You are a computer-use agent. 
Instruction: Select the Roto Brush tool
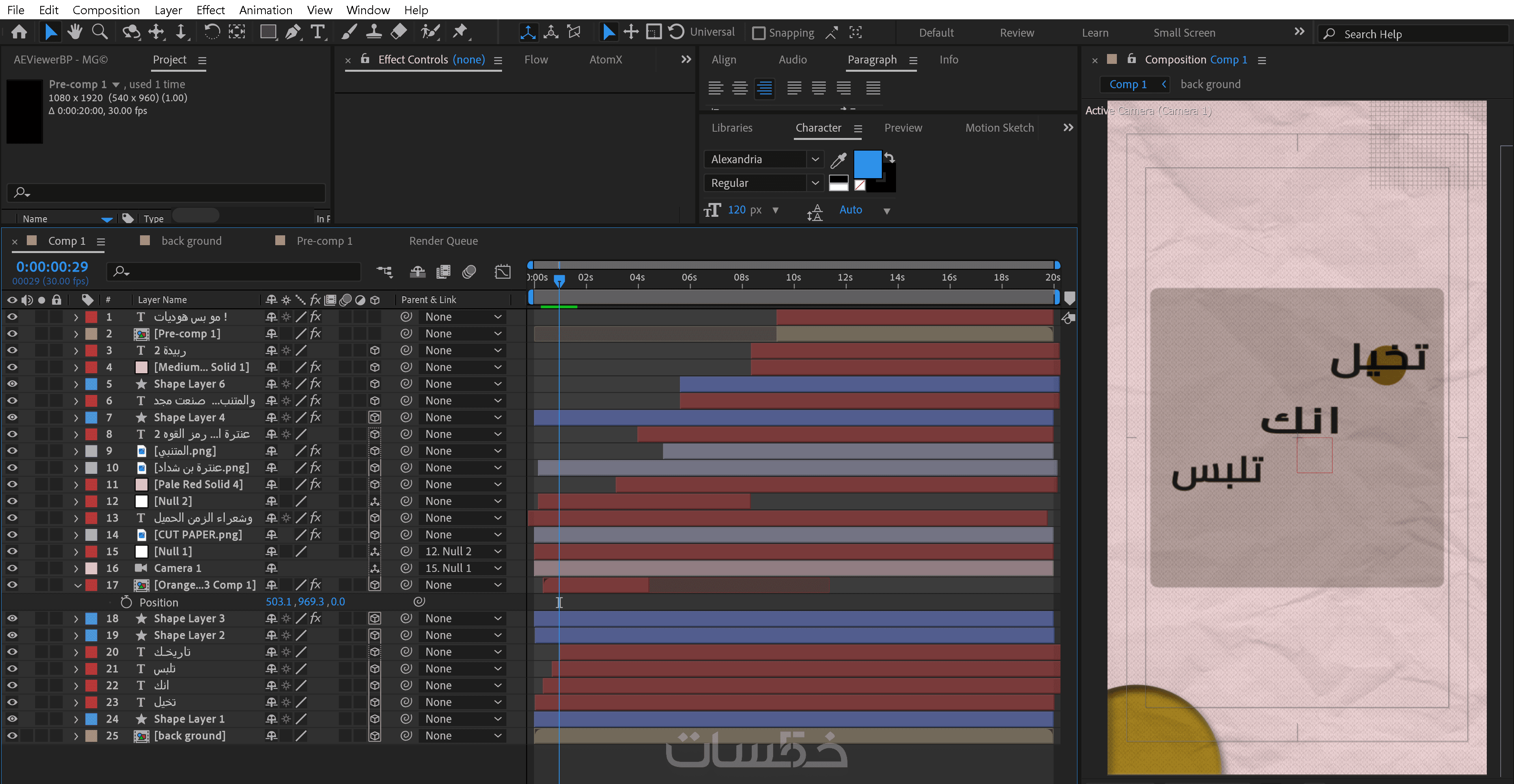pos(430,32)
